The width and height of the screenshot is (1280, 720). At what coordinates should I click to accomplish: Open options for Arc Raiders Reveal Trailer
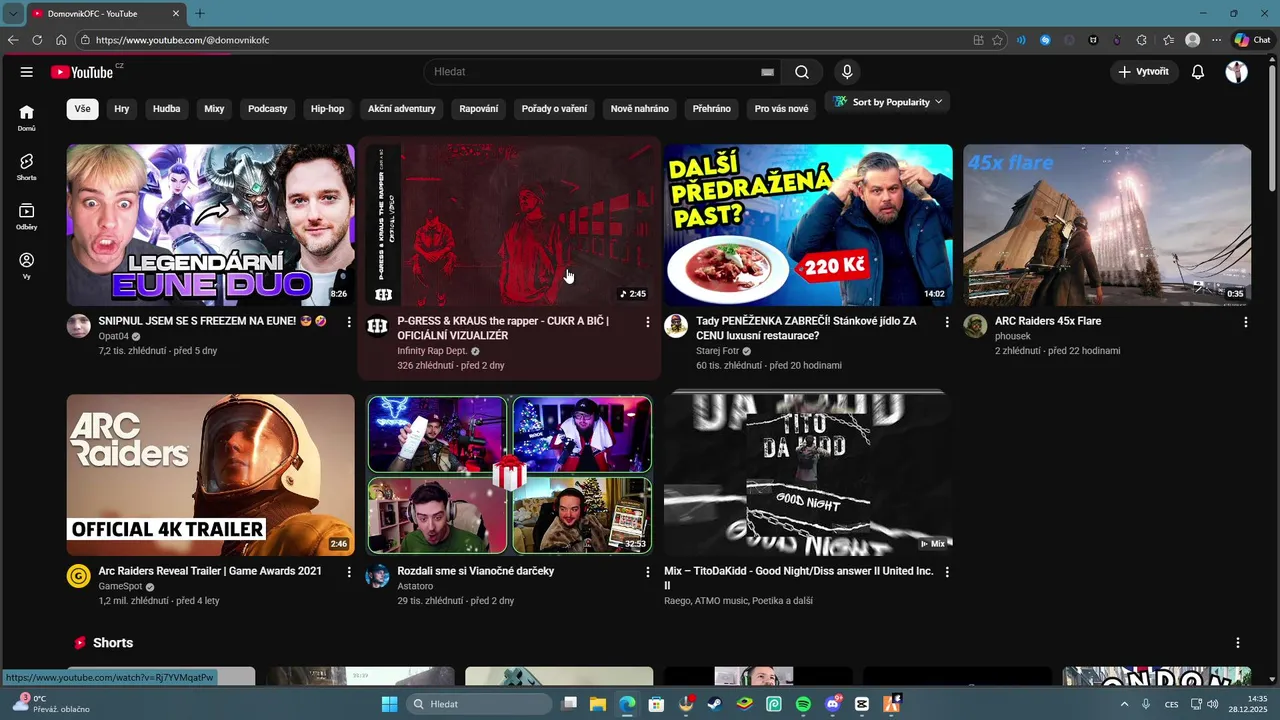coord(349,572)
